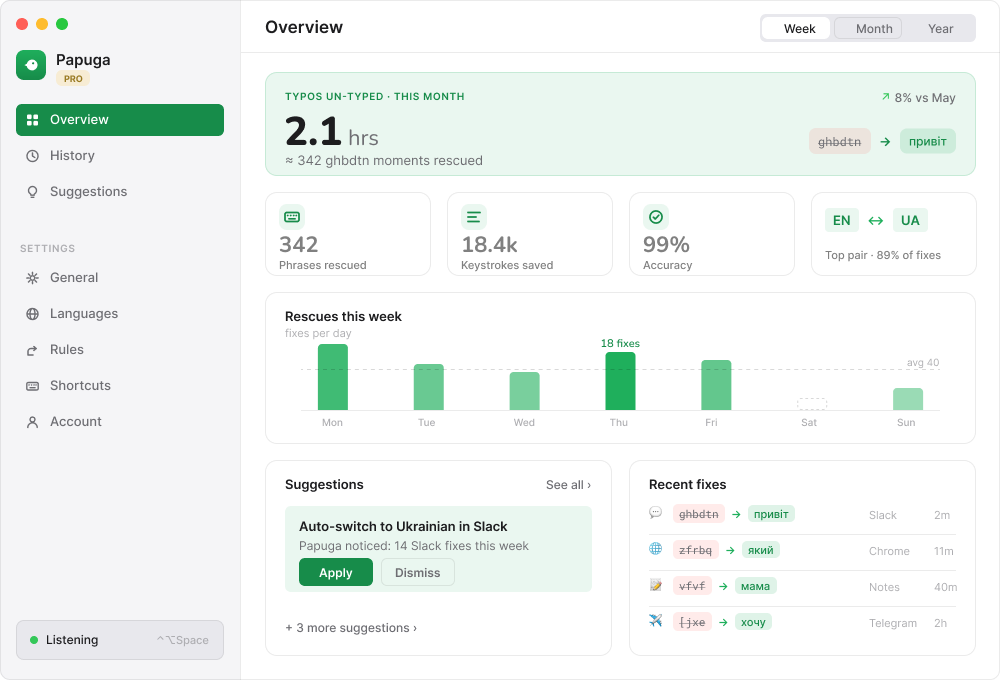Expand 3 more suggestions link
1000x680 pixels.
tap(351, 628)
